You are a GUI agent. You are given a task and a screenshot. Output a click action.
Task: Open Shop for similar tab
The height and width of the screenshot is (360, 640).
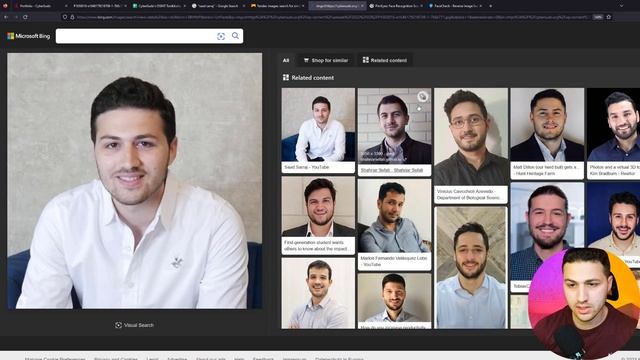[x=326, y=60]
